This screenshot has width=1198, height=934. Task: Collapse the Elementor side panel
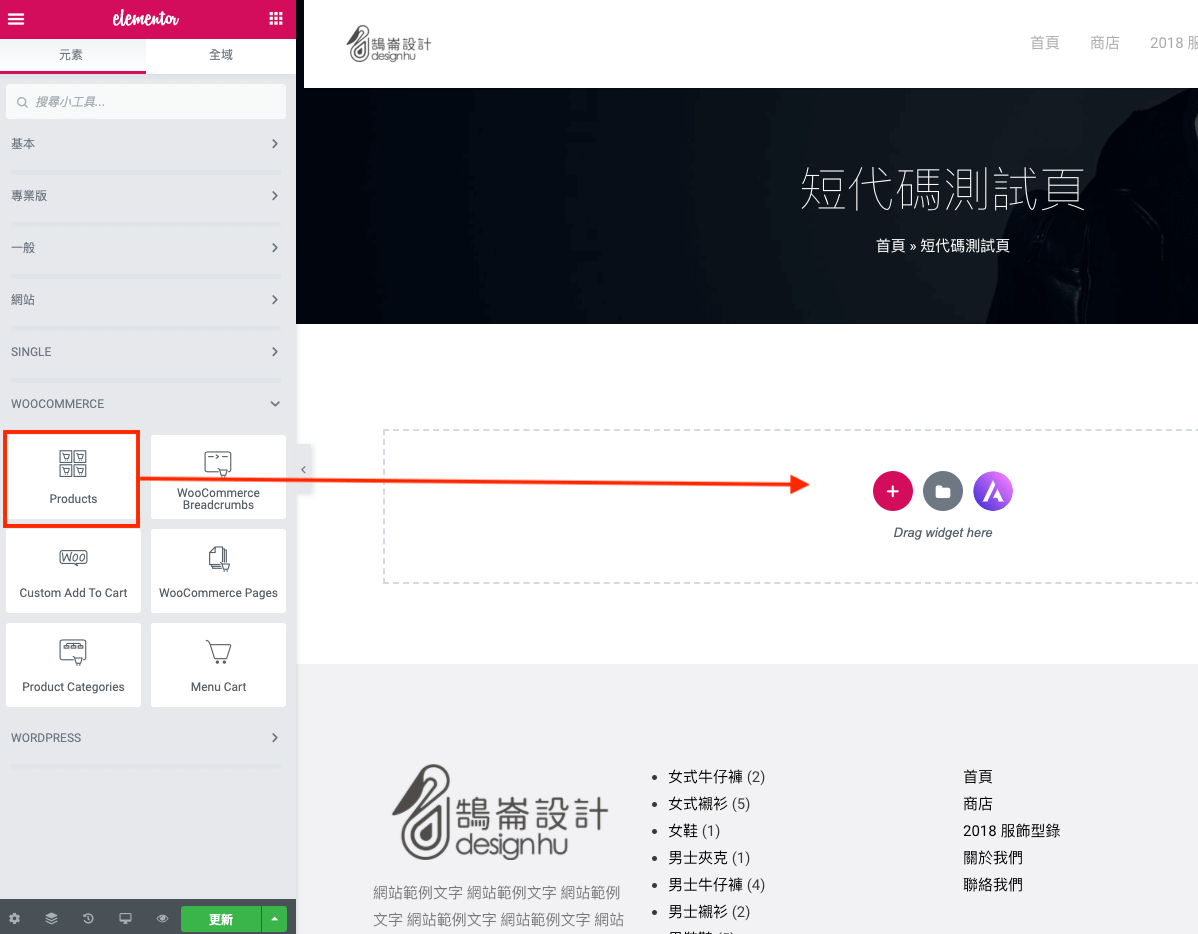click(x=304, y=469)
